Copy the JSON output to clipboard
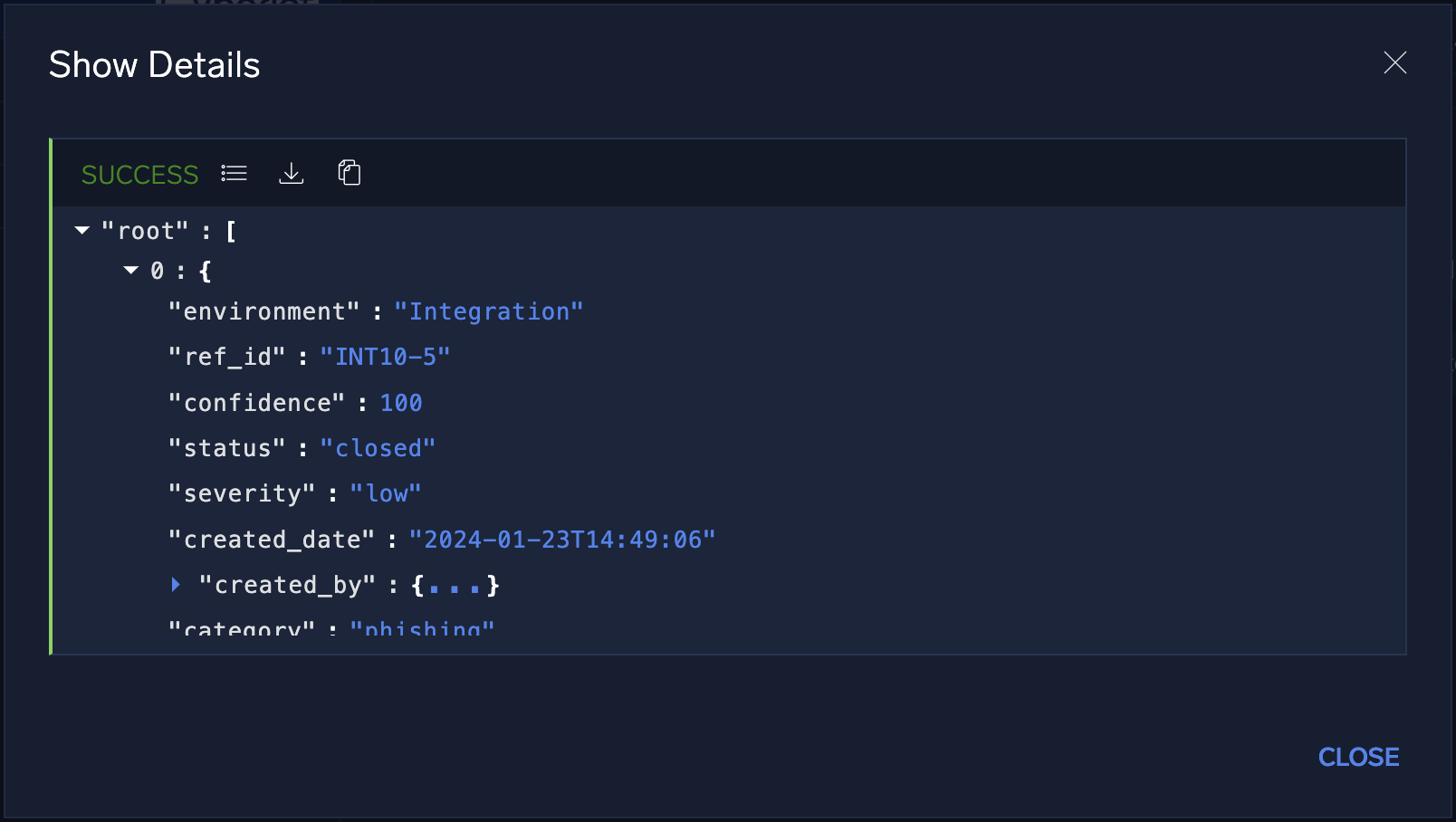This screenshot has width=1456, height=822. coord(350,173)
